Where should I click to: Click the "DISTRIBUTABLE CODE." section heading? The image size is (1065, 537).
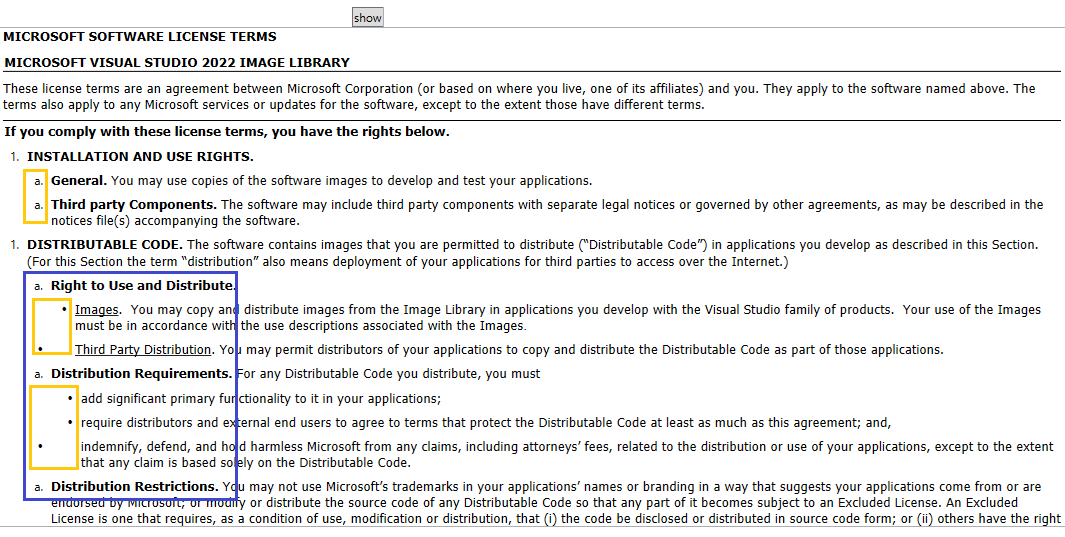coord(105,244)
